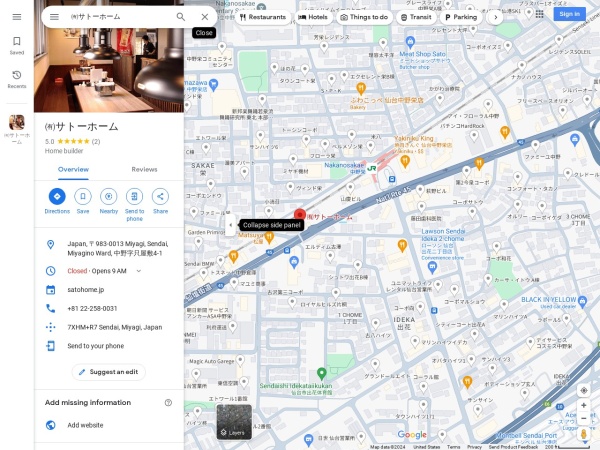Click Terms link in map footer
This screenshot has width=600, height=450.
[453, 447]
